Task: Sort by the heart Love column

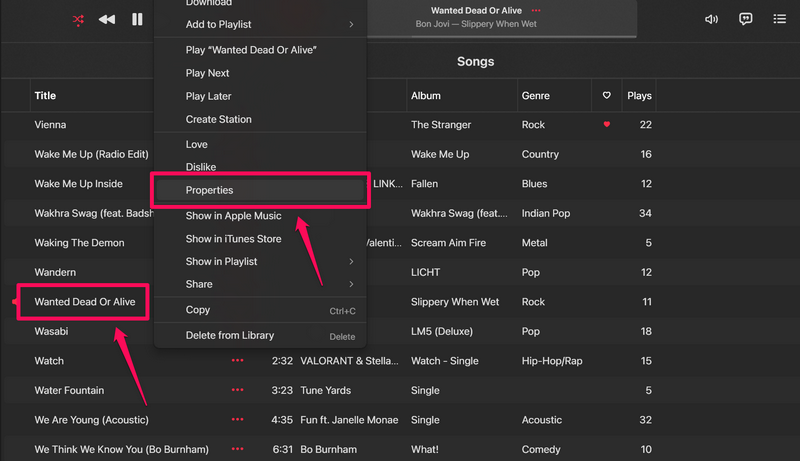Action: [606, 96]
